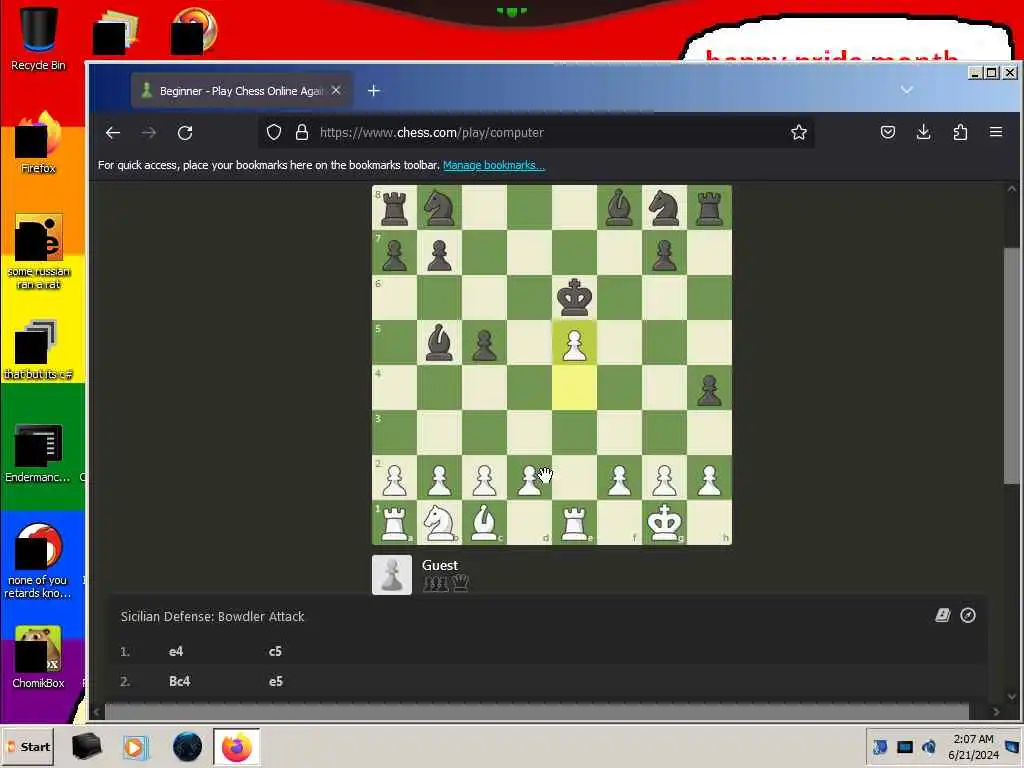Screen dimensions: 1024x768
Task: Jump to black's e5 in move list
Action: coord(276,681)
